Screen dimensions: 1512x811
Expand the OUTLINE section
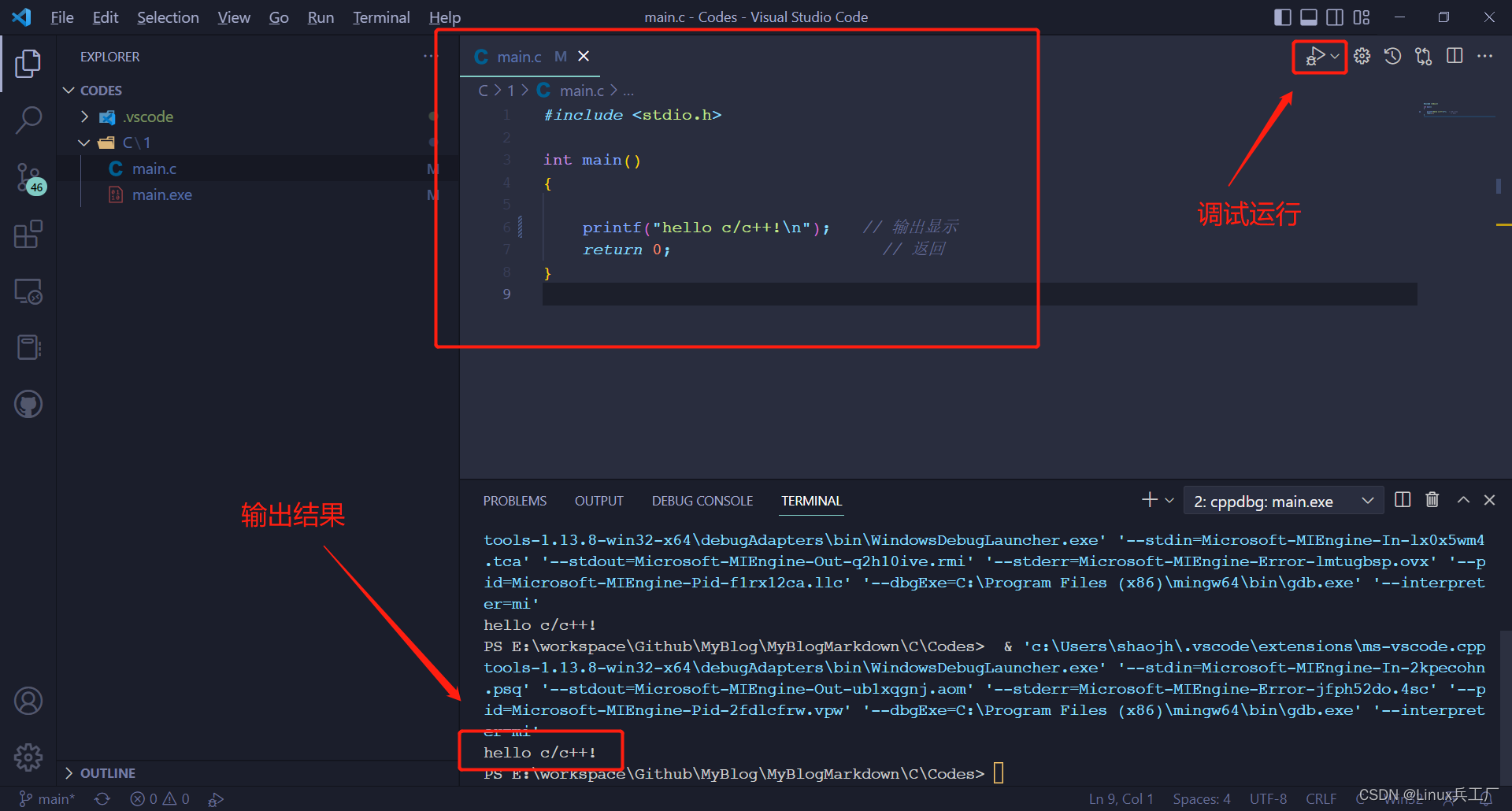99,773
